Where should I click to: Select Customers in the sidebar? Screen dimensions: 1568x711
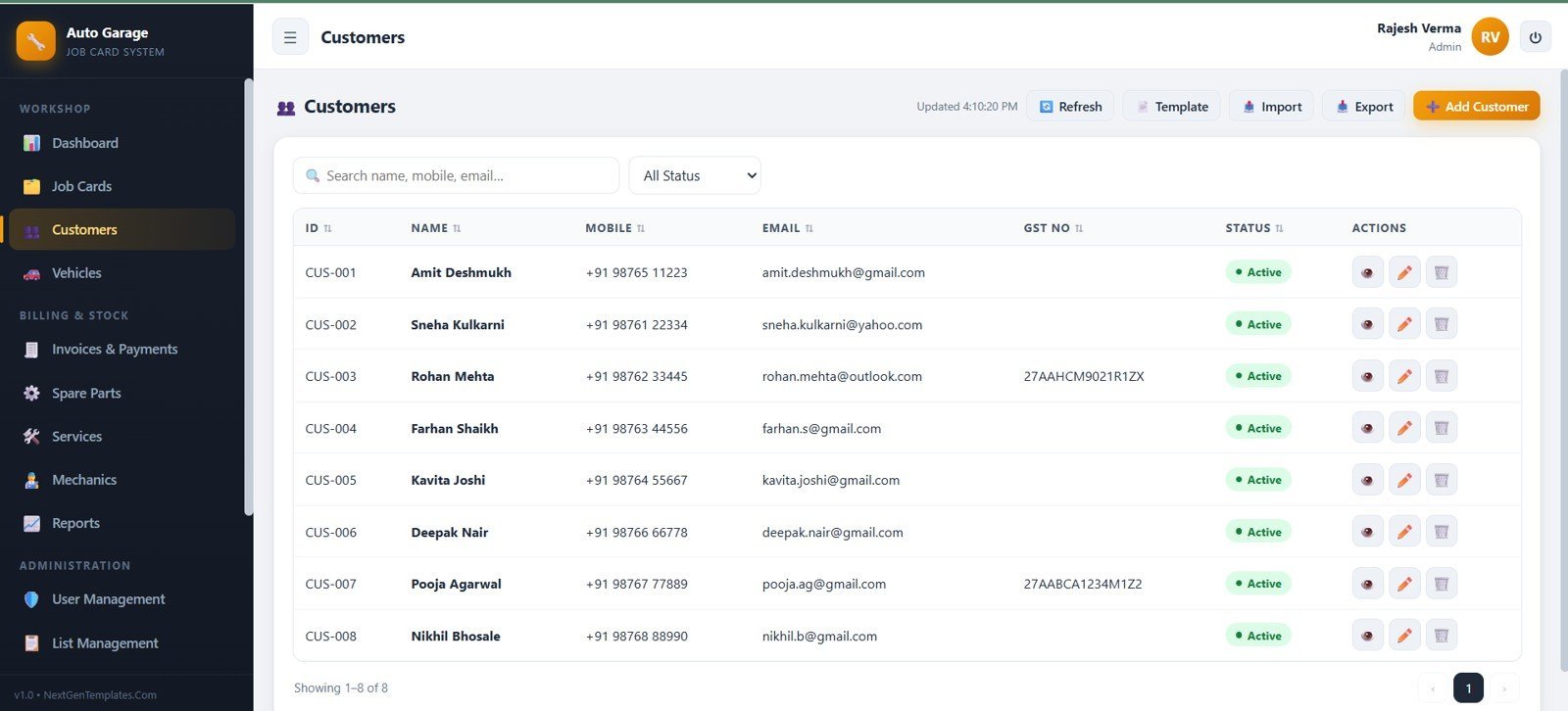pyautogui.click(x=122, y=229)
